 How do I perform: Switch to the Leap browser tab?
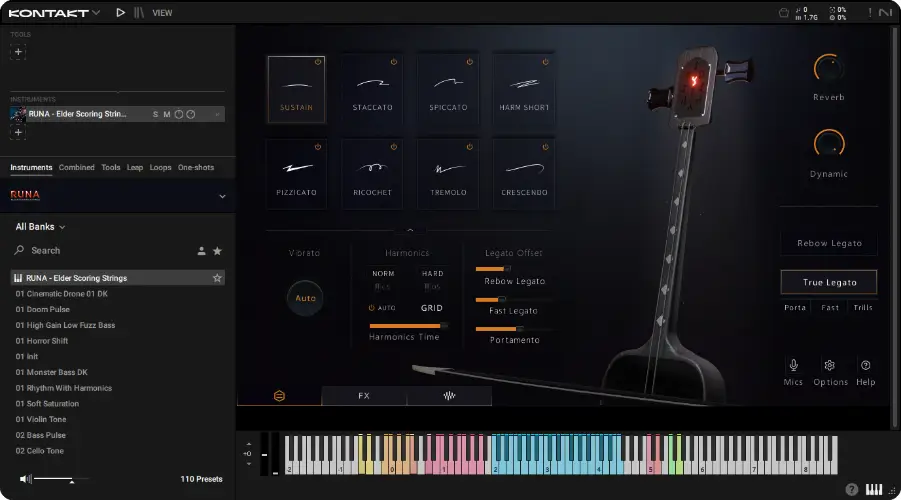(x=135, y=167)
